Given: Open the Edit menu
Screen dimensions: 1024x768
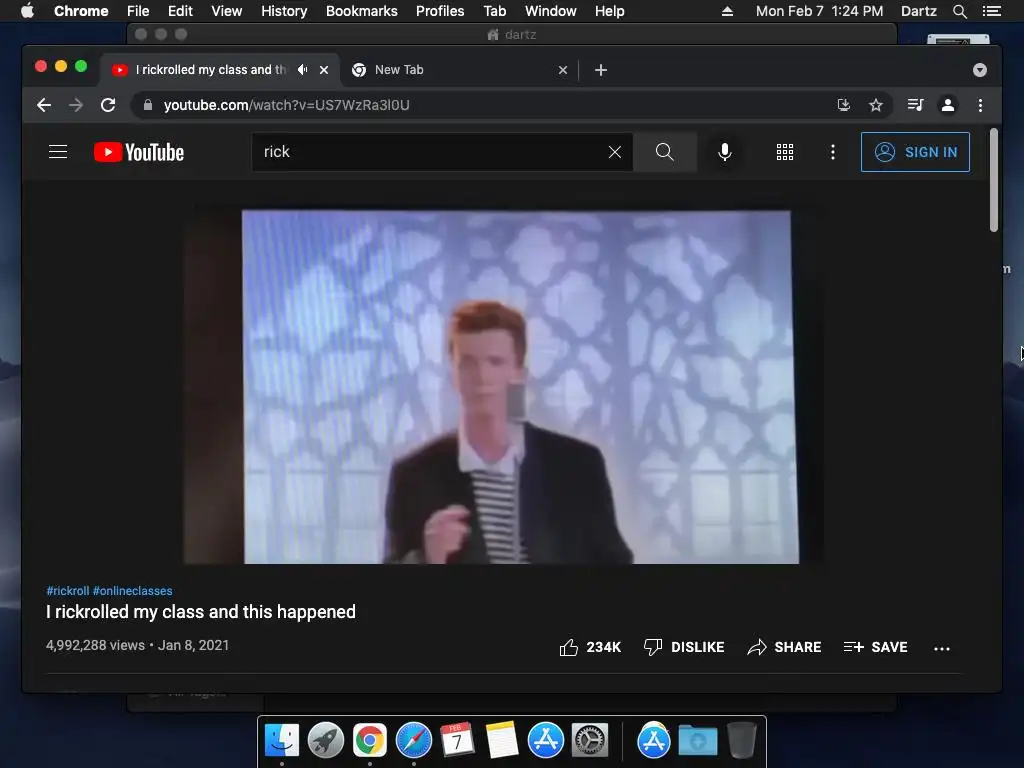Looking at the screenshot, I should 180,11.
